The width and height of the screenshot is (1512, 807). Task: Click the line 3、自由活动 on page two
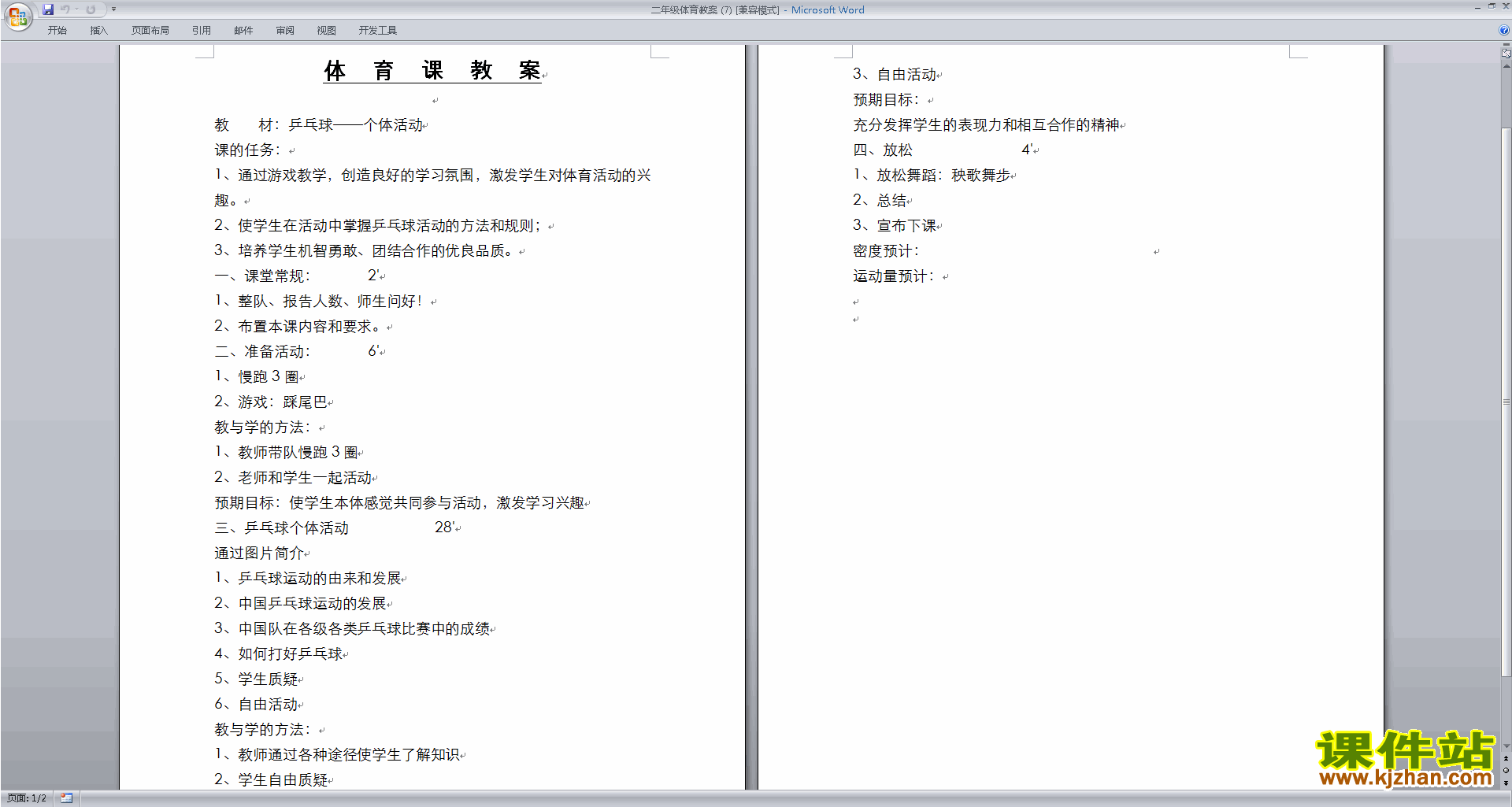tap(895, 75)
